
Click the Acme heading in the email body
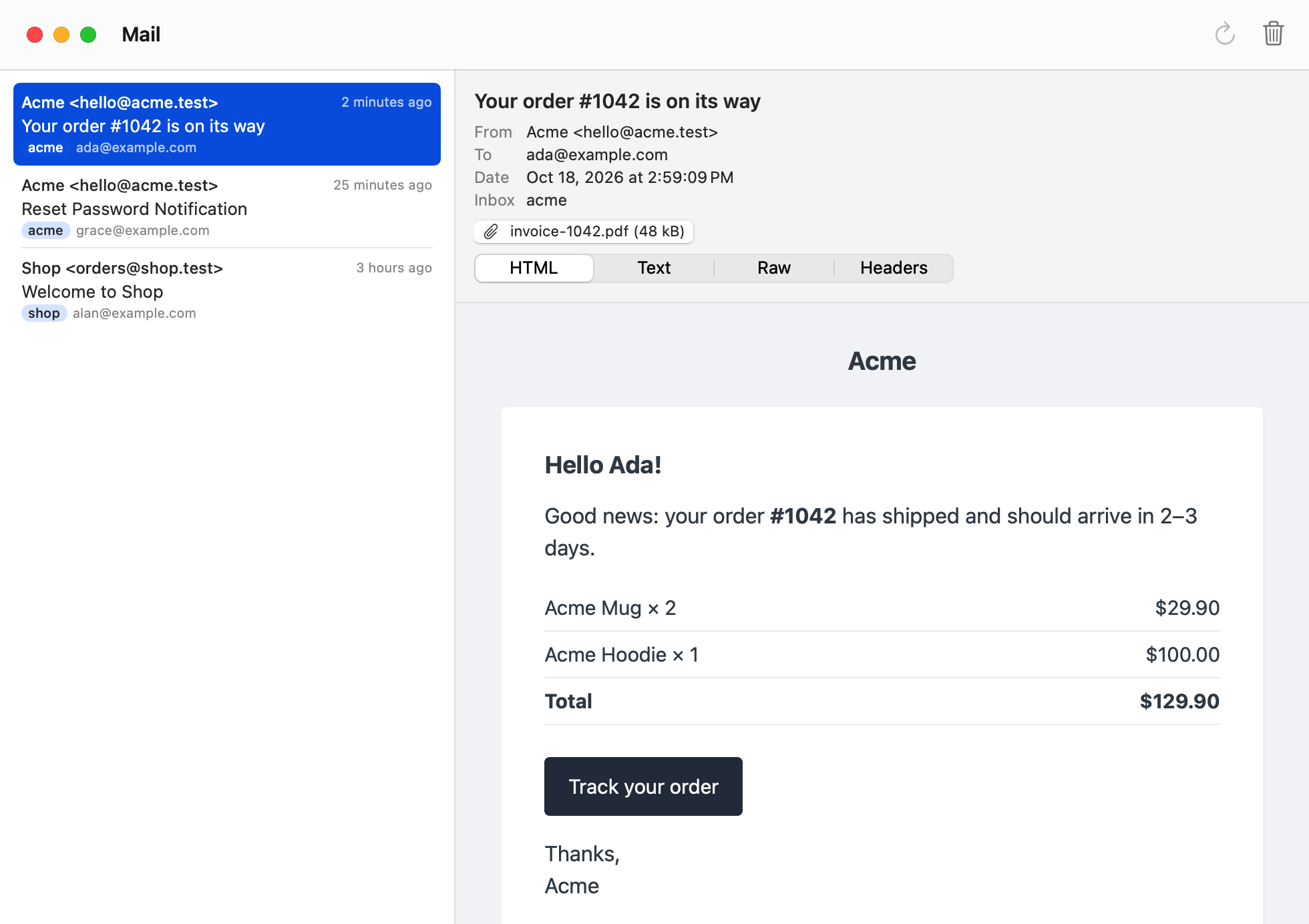click(882, 361)
